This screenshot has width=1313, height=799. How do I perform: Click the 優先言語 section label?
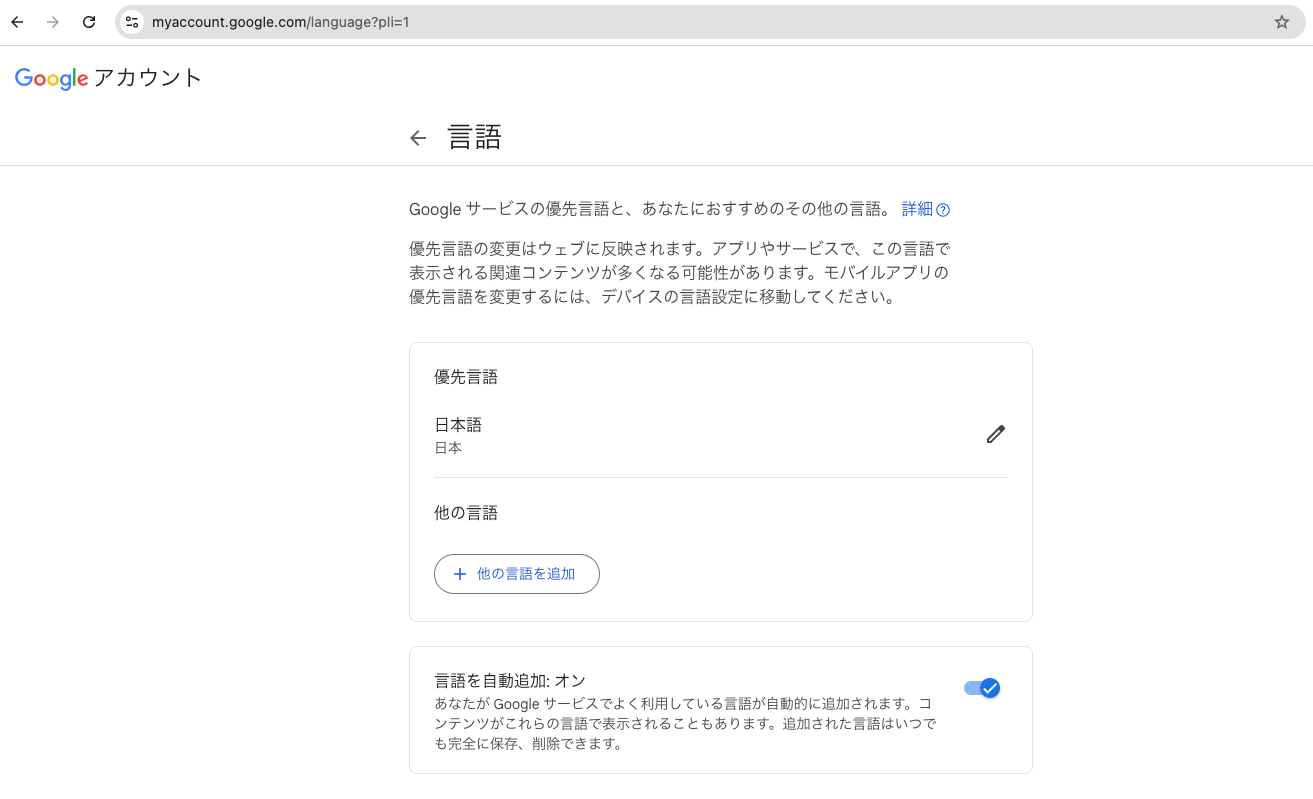click(x=466, y=377)
